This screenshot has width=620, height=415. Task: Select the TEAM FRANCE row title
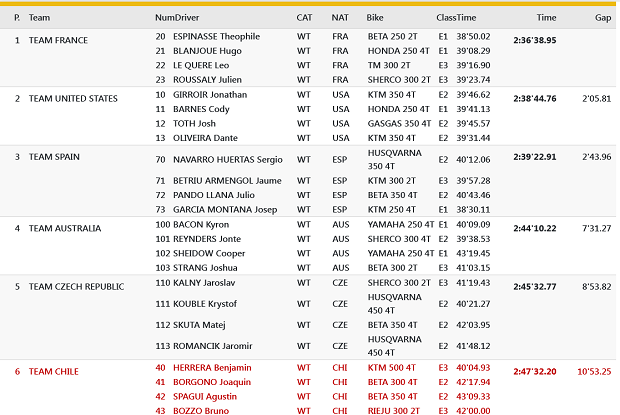click(59, 40)
